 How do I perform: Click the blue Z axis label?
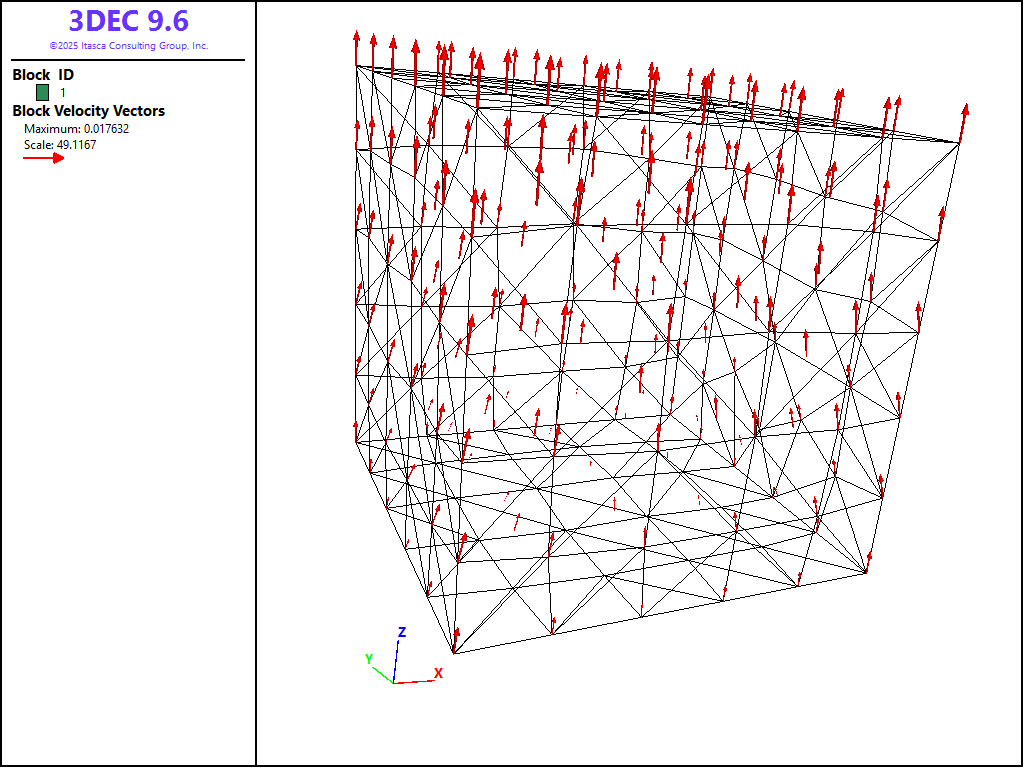[x=401, y=632]
